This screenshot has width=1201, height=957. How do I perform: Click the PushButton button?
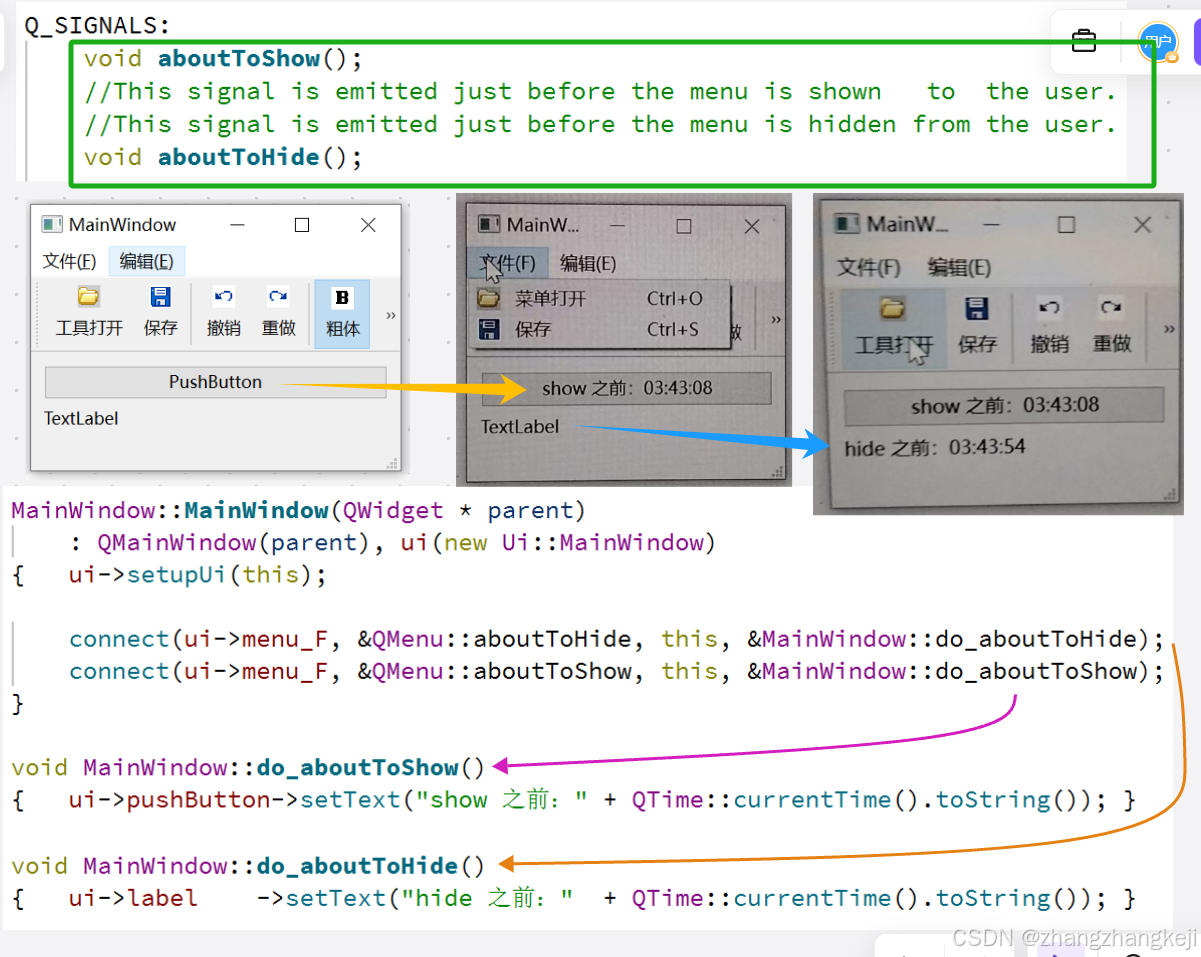215,382
